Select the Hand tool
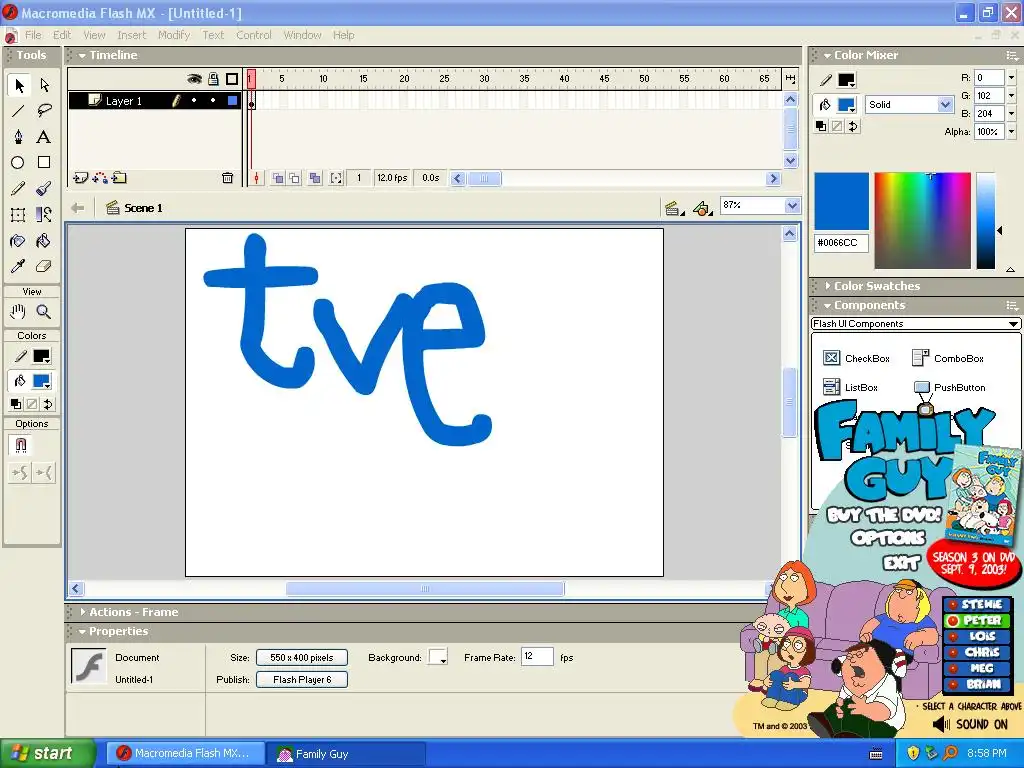1024x768 pixels. pyautogui.click(x=18, y=312)
